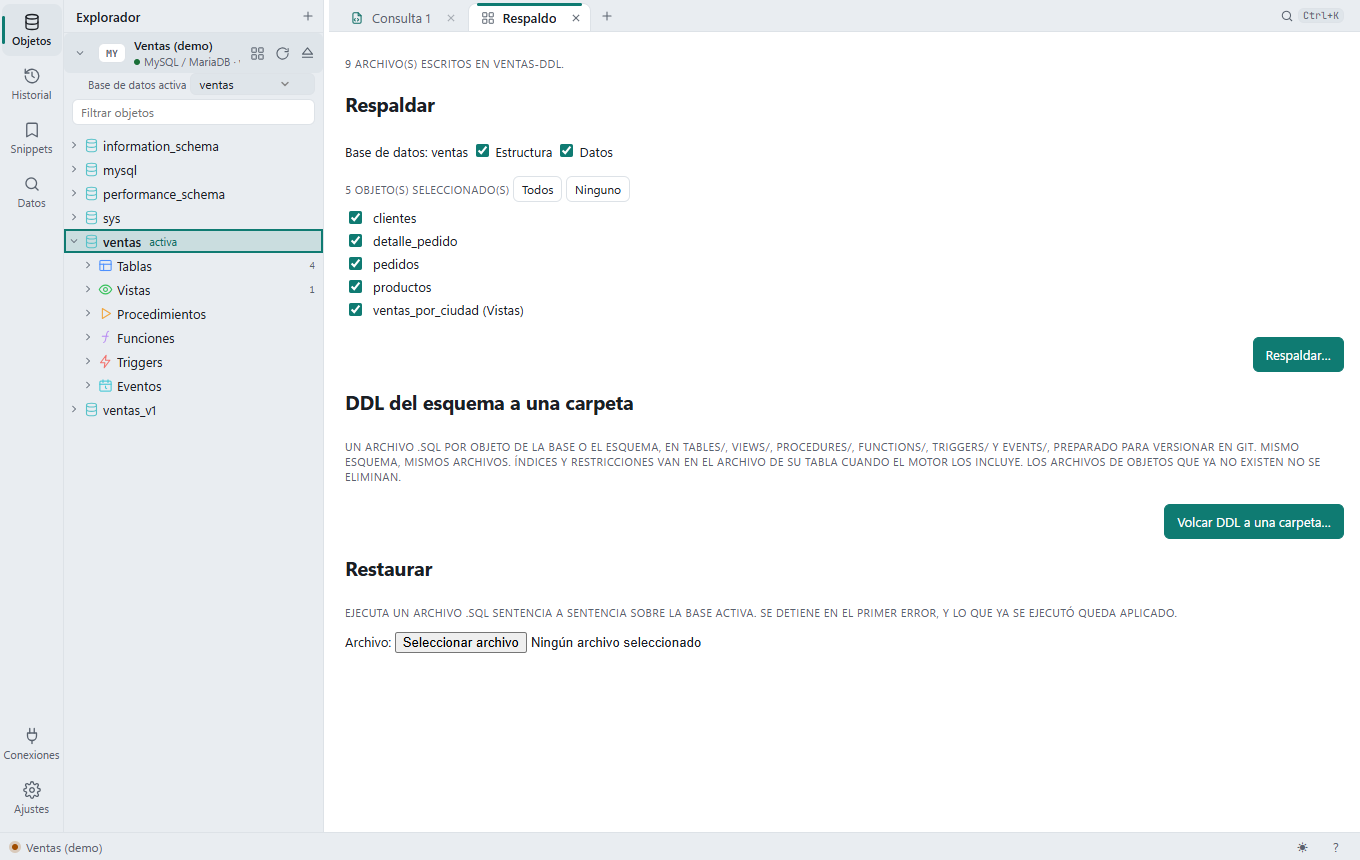Expand the ventas_v1 database node

point(74,409)
